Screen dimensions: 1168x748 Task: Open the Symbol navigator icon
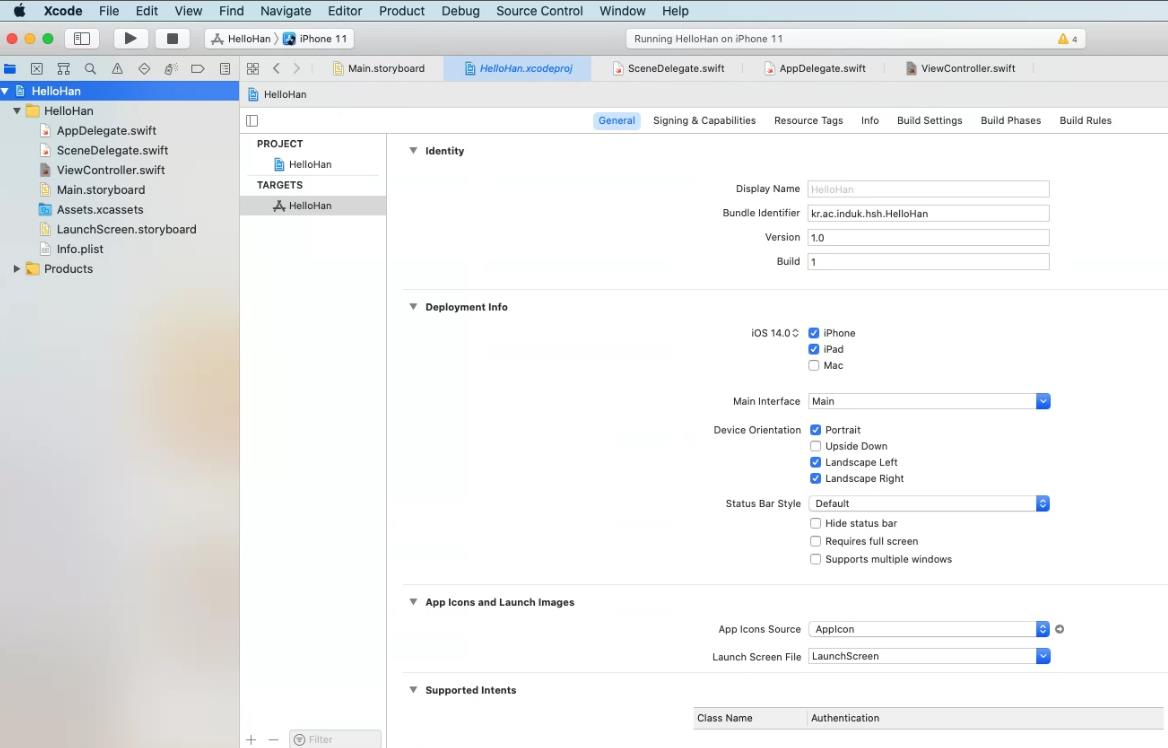point(63,69)
